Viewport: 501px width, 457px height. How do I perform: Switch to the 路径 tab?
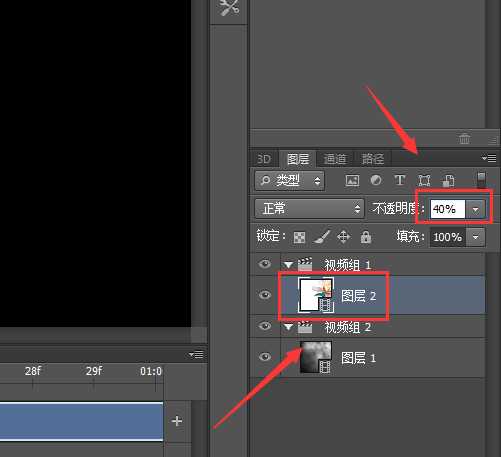pos(373,159)
